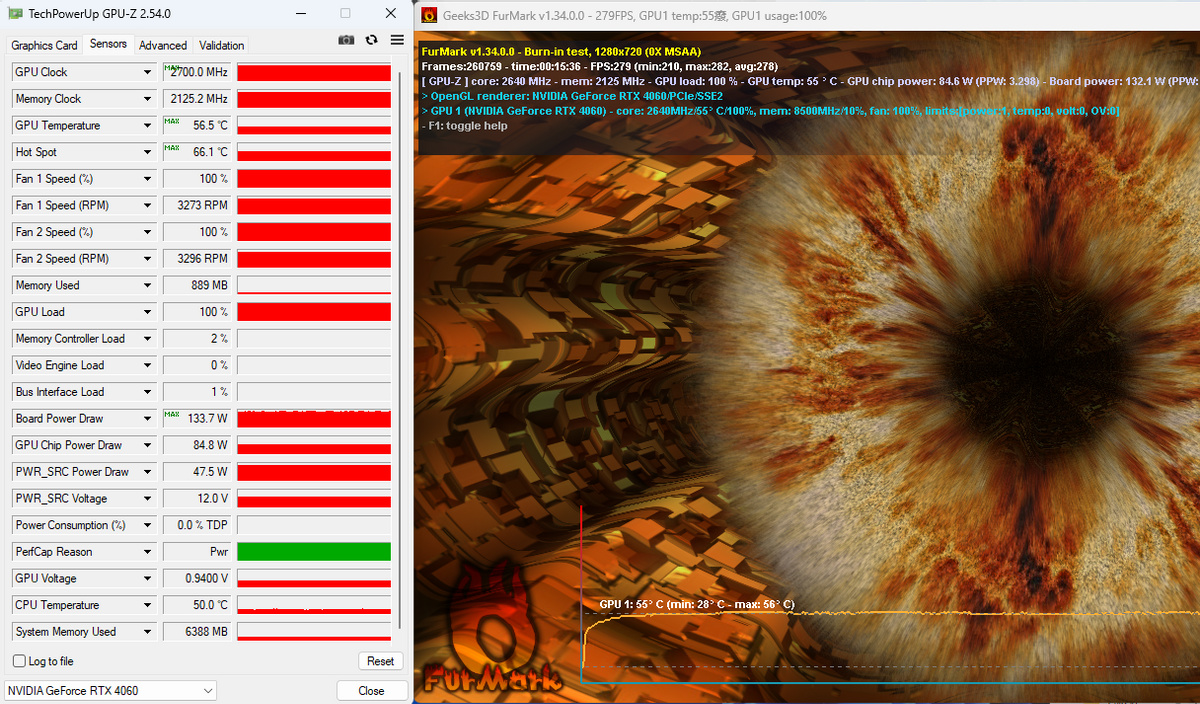Click the Memory Used 889 MB value
Screen dimensions: 1200x704
pos(197,285)
